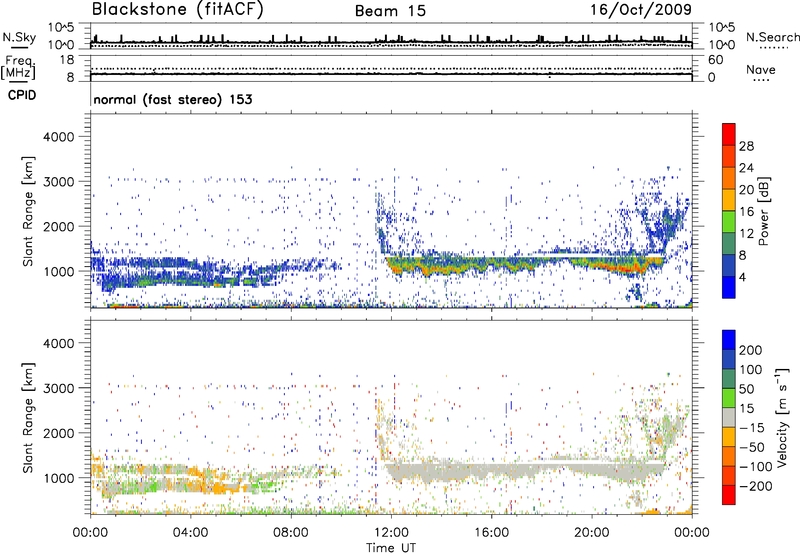This screenshot has width=800, height=554.
Task: Click the -15 tick on velocity colorbar
Action: point(752,427)
